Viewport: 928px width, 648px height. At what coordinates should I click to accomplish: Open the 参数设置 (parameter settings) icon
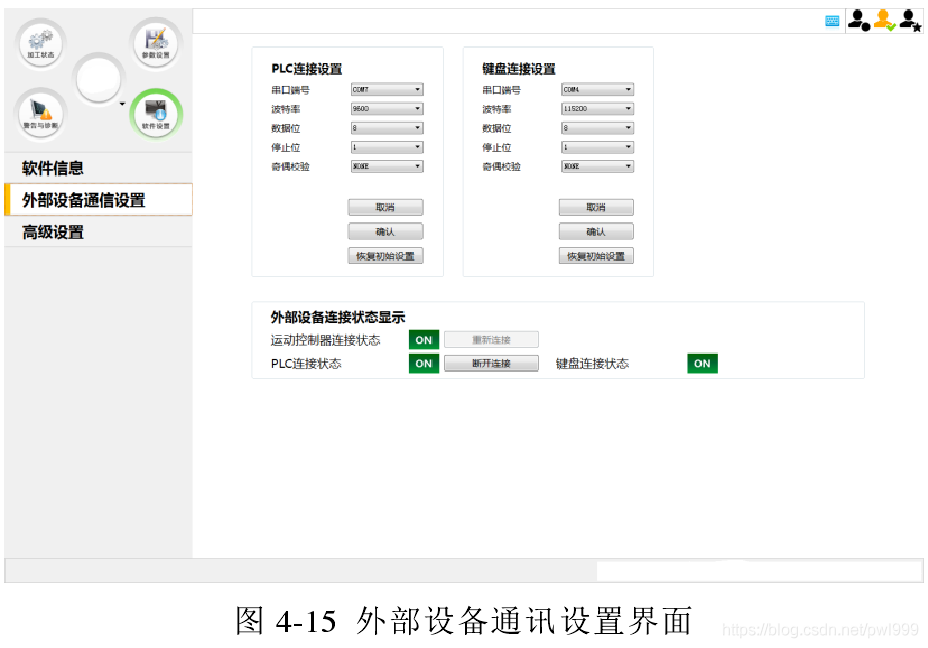tap(156, 44)
